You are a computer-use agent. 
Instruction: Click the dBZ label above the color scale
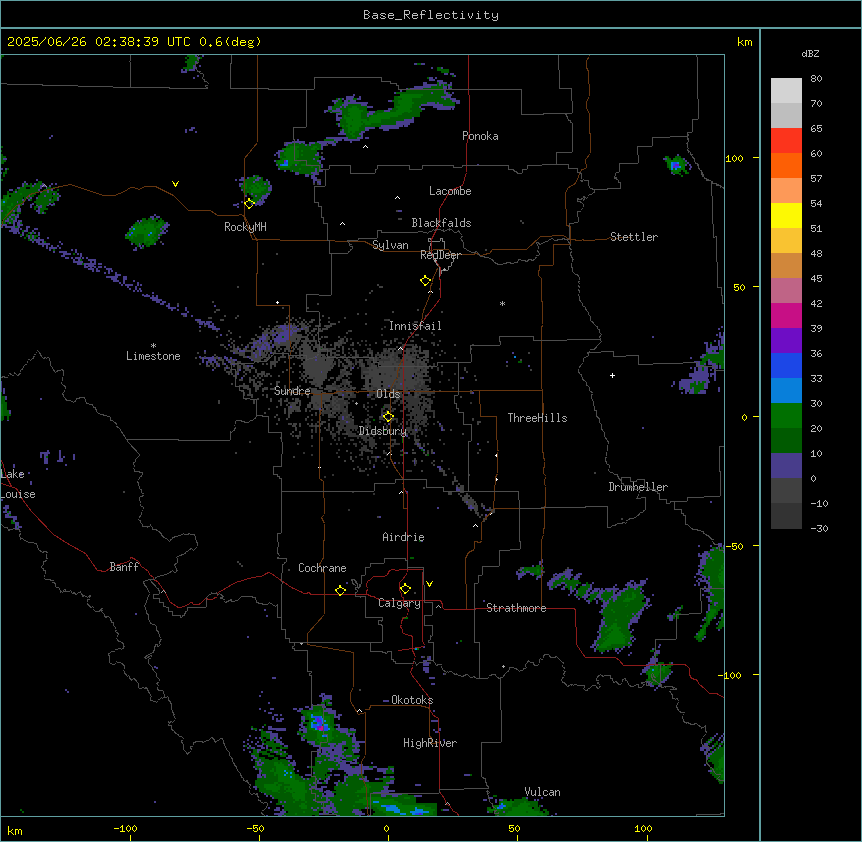point(810,53)
